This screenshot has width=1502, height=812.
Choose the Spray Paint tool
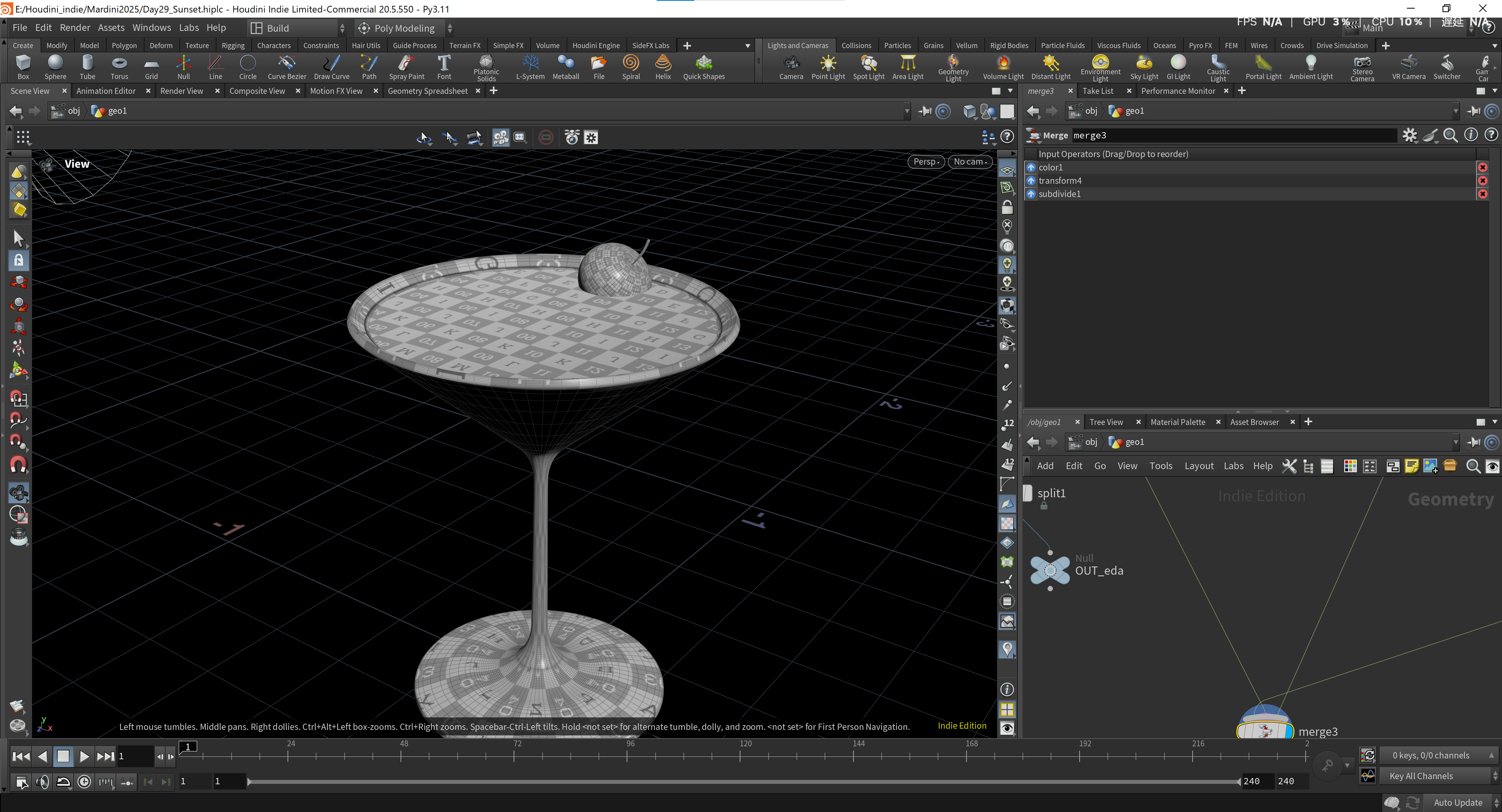(406, 66)
